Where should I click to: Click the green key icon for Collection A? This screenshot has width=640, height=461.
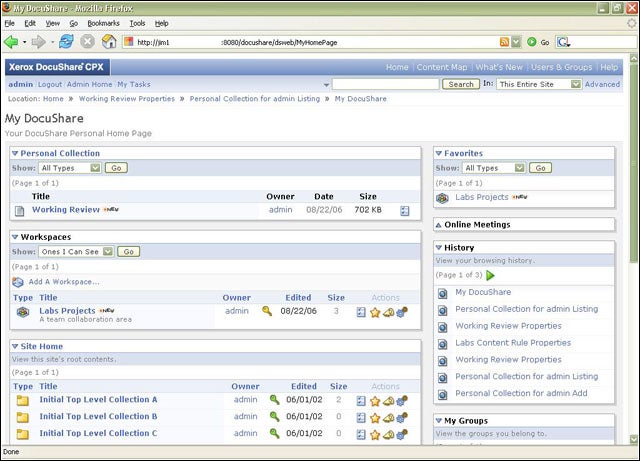click(x=275, y=400)
